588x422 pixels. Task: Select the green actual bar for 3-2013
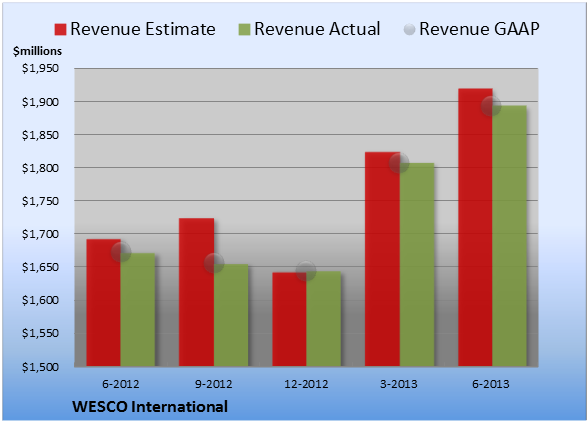(x=417, y=264)
